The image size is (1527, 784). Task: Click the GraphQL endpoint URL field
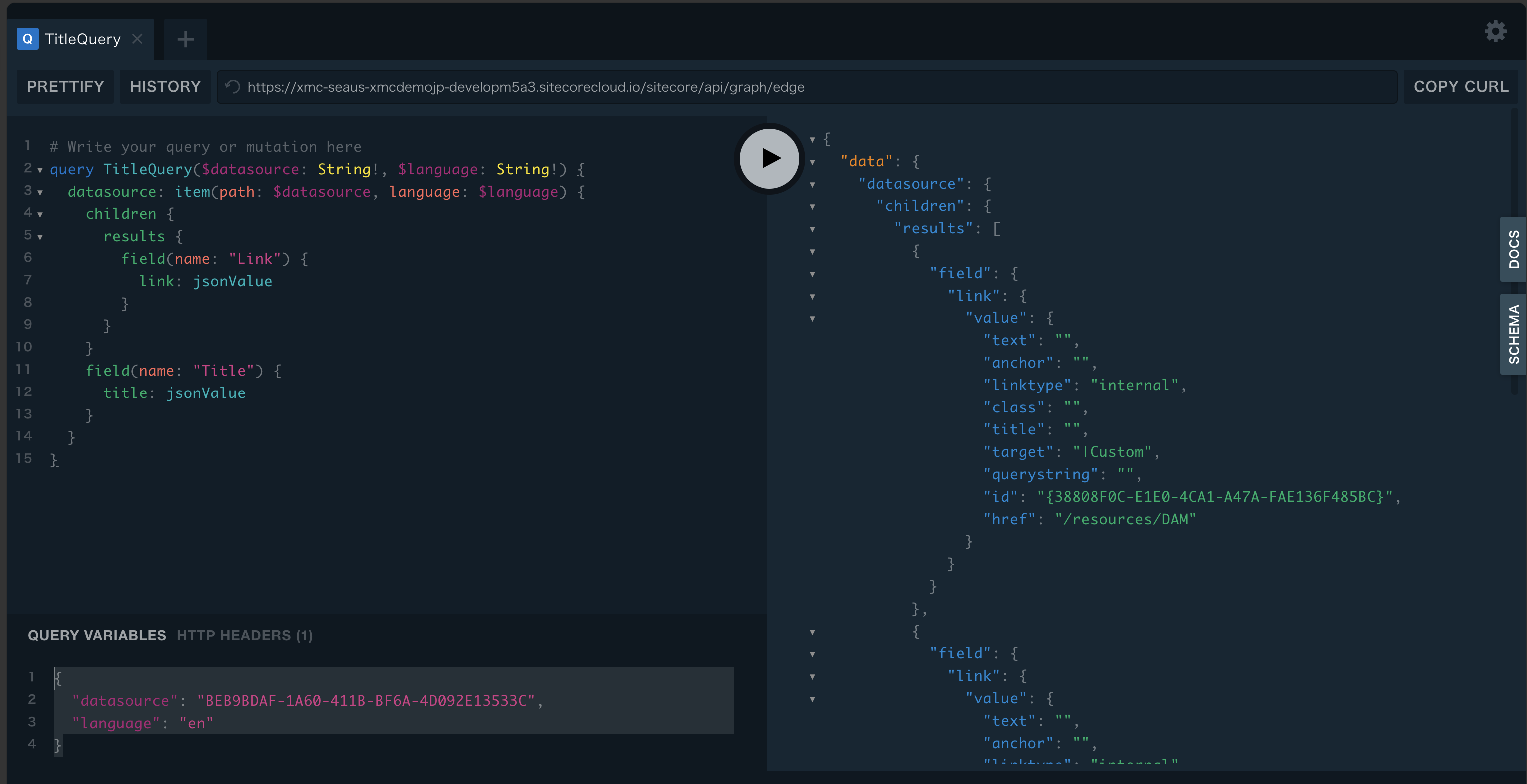(x=807, y=87)
